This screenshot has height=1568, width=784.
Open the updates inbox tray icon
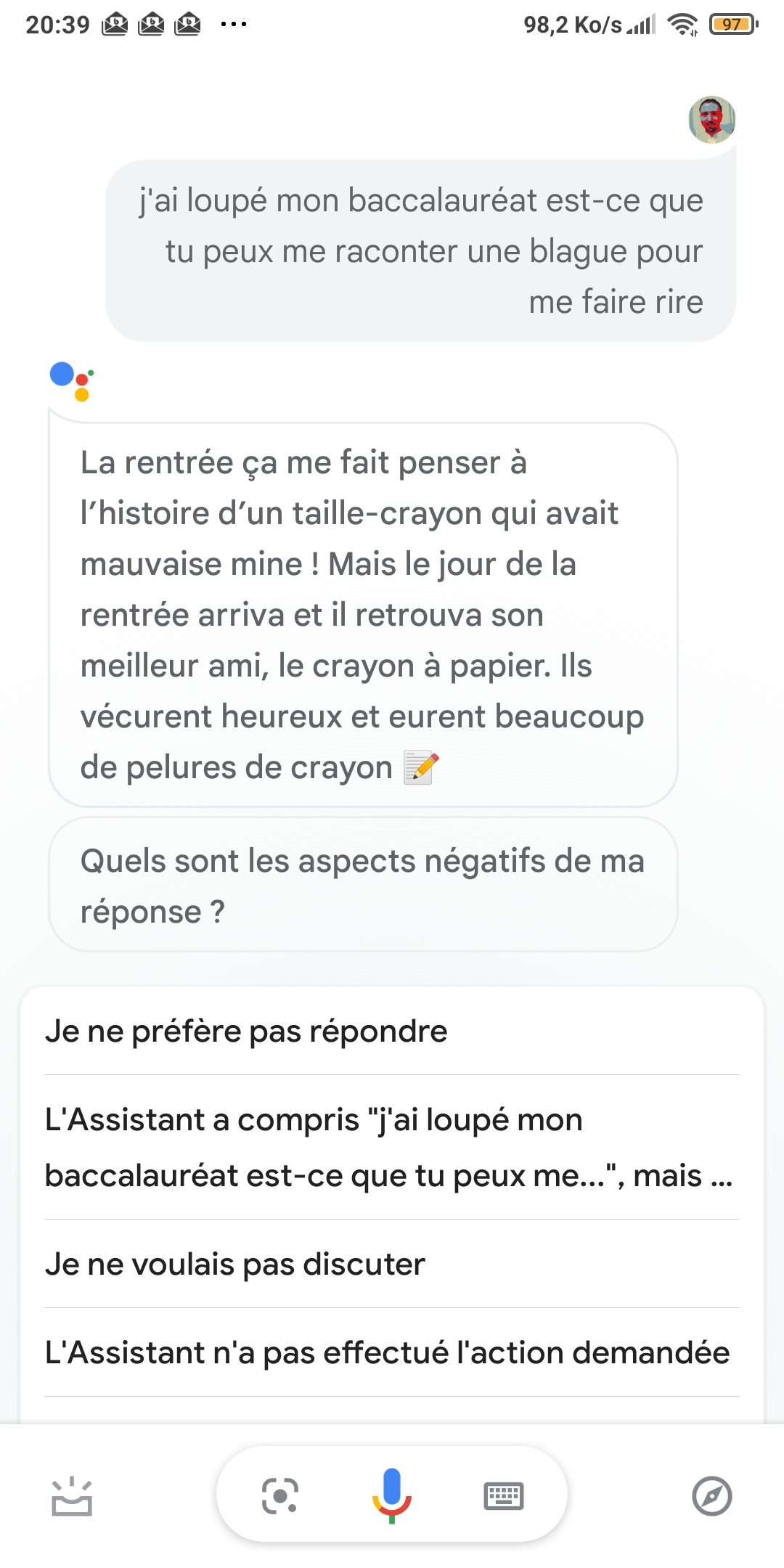coord(72,1497)
